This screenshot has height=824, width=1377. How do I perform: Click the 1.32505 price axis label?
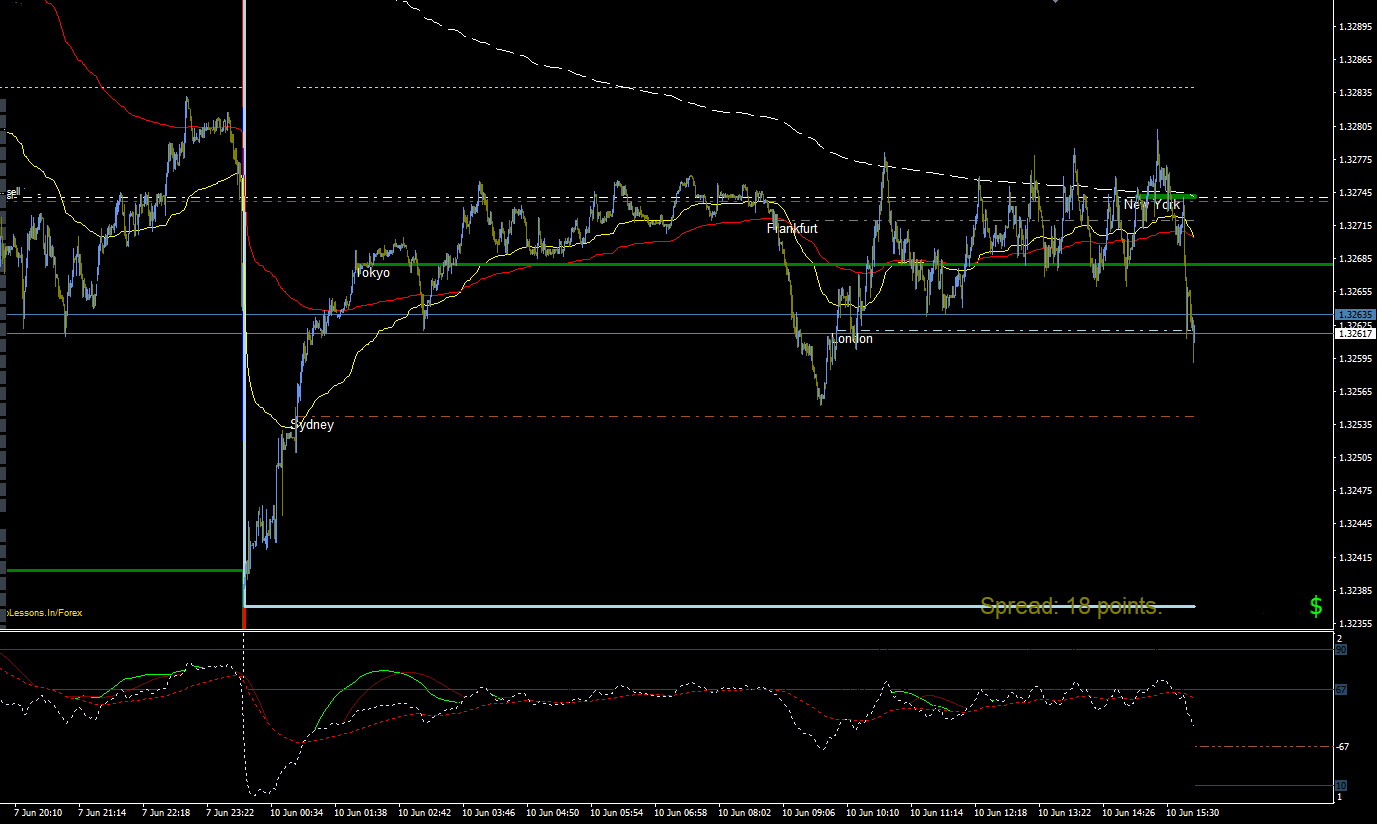coord(1356,457)
